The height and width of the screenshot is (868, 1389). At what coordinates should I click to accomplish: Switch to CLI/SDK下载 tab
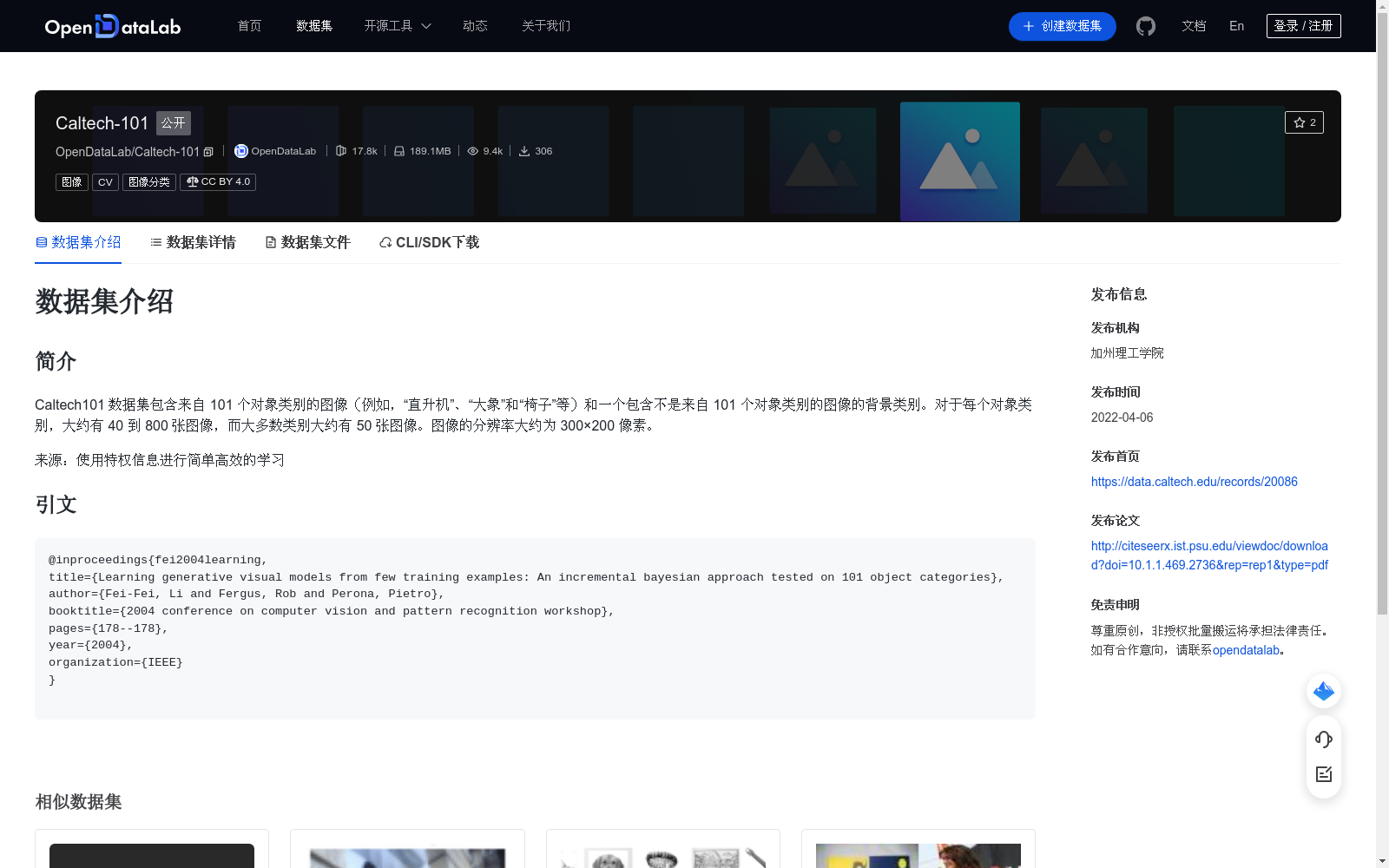point(429,242)
